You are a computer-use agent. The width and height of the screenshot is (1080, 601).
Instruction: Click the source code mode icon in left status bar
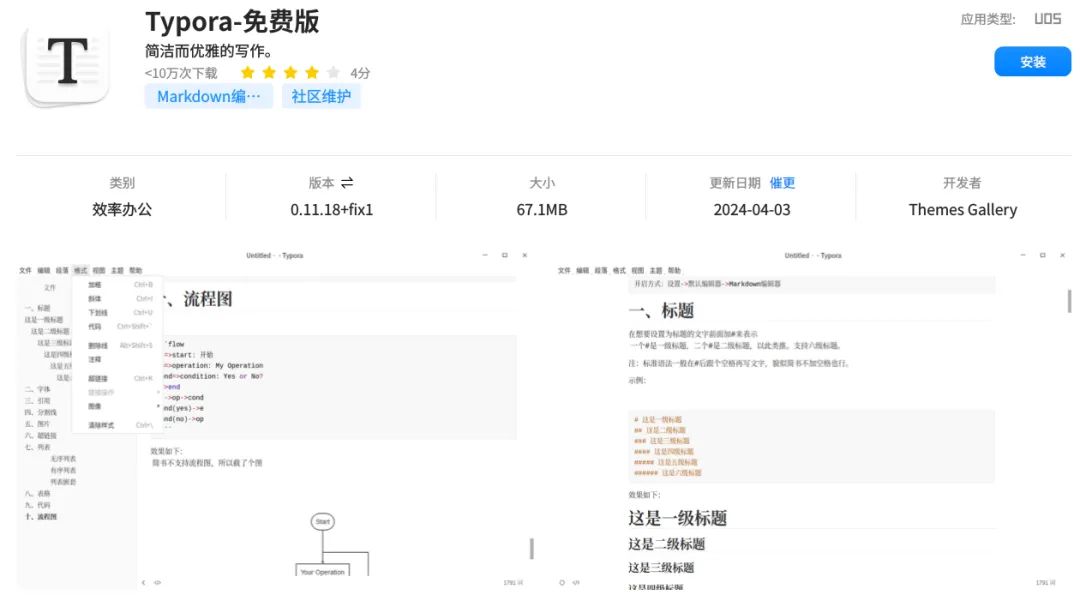(158, 582)
